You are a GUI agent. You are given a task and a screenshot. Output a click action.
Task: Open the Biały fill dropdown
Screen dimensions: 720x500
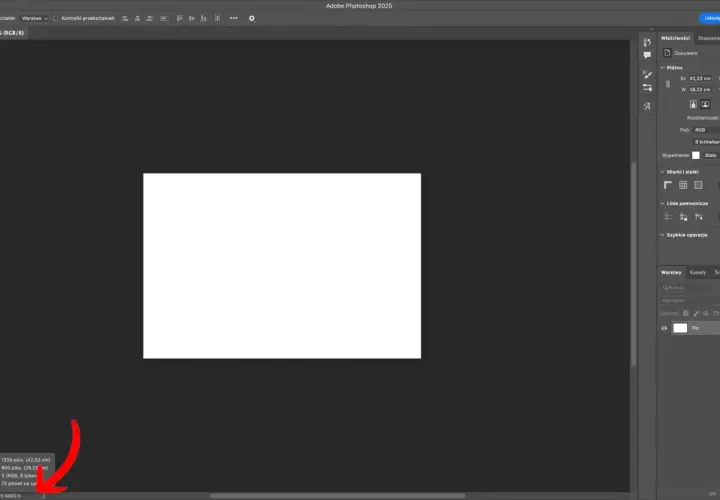pos(712,155)
